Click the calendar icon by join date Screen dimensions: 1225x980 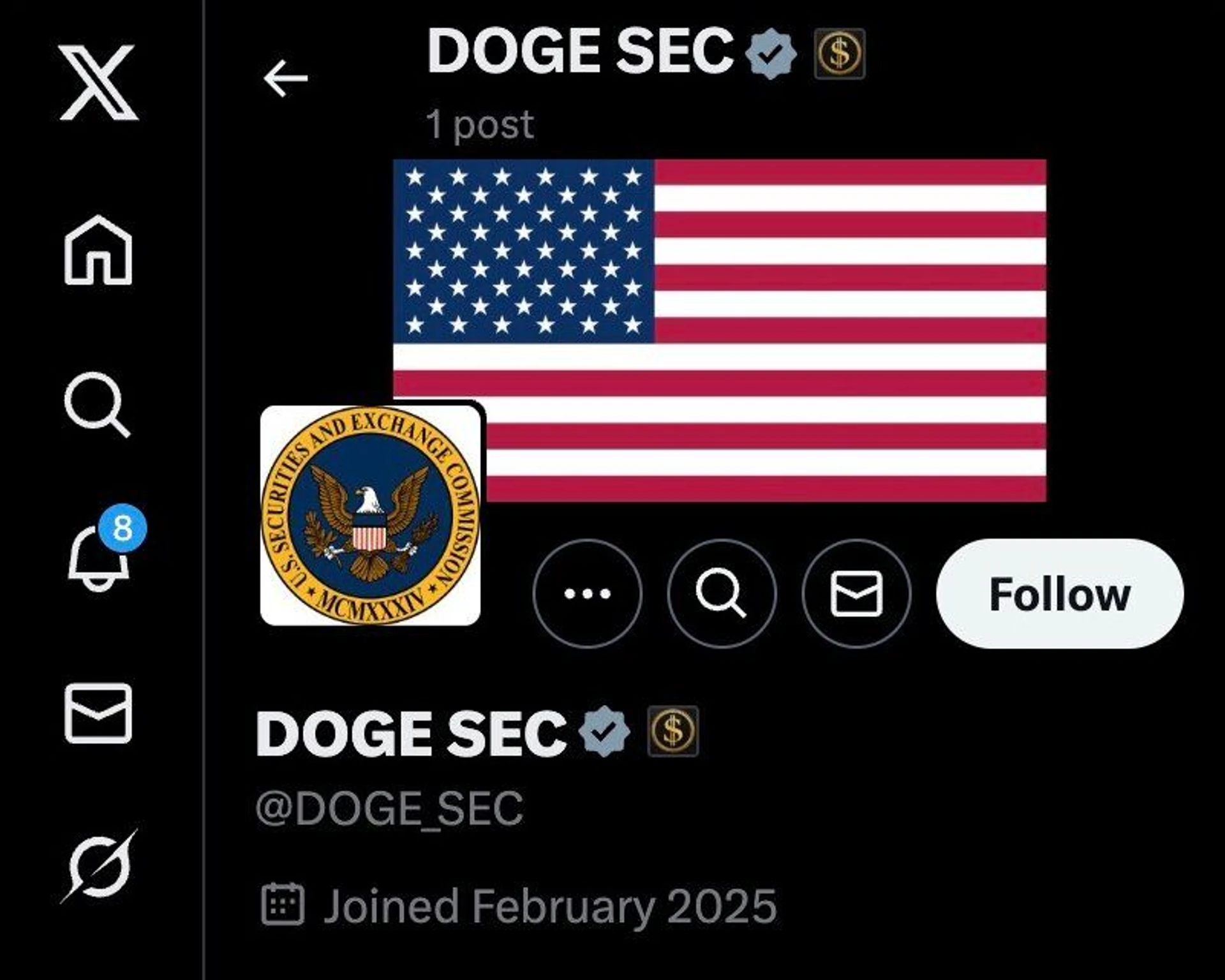point(283,904)
